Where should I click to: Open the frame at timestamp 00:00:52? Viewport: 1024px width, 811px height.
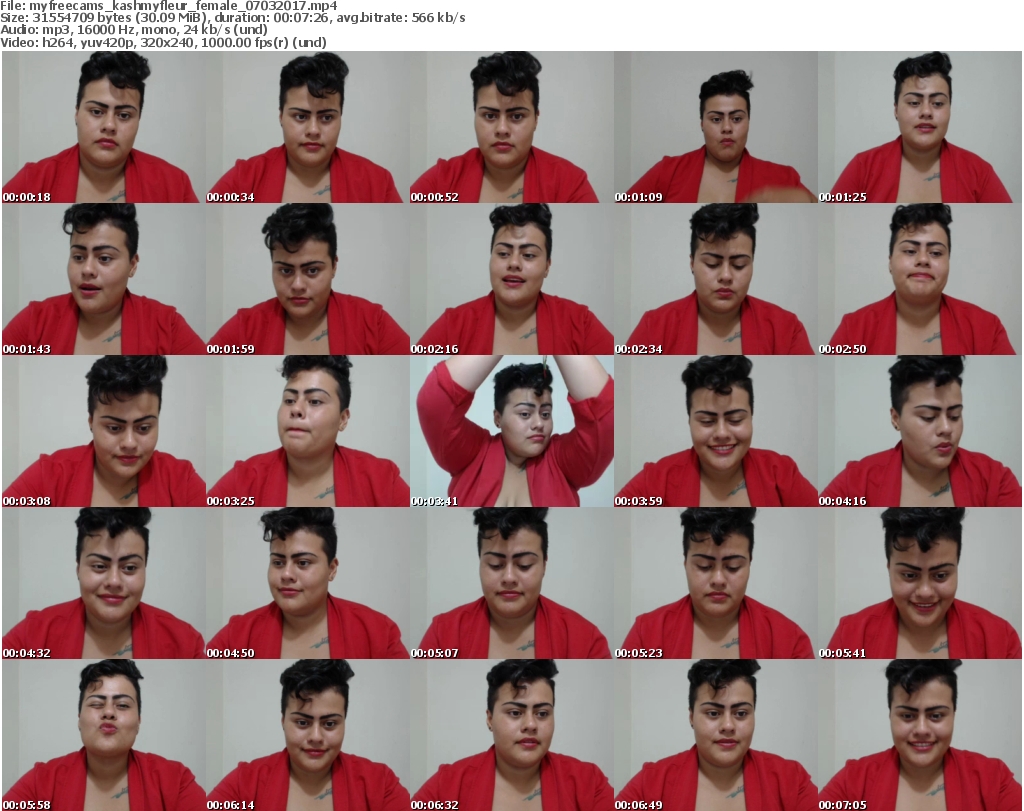[x=512, y=127]
